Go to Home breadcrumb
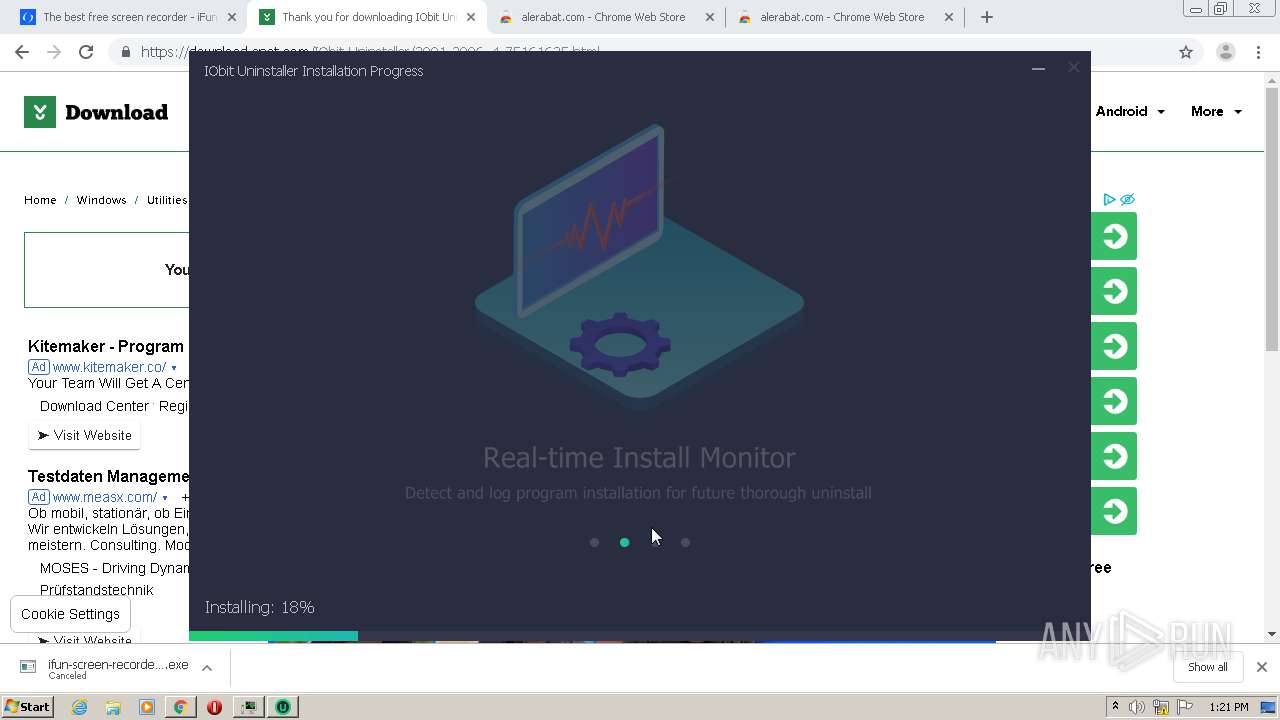Image resolution: width=1280 pixels, height=720 pixels. point(40,200)
